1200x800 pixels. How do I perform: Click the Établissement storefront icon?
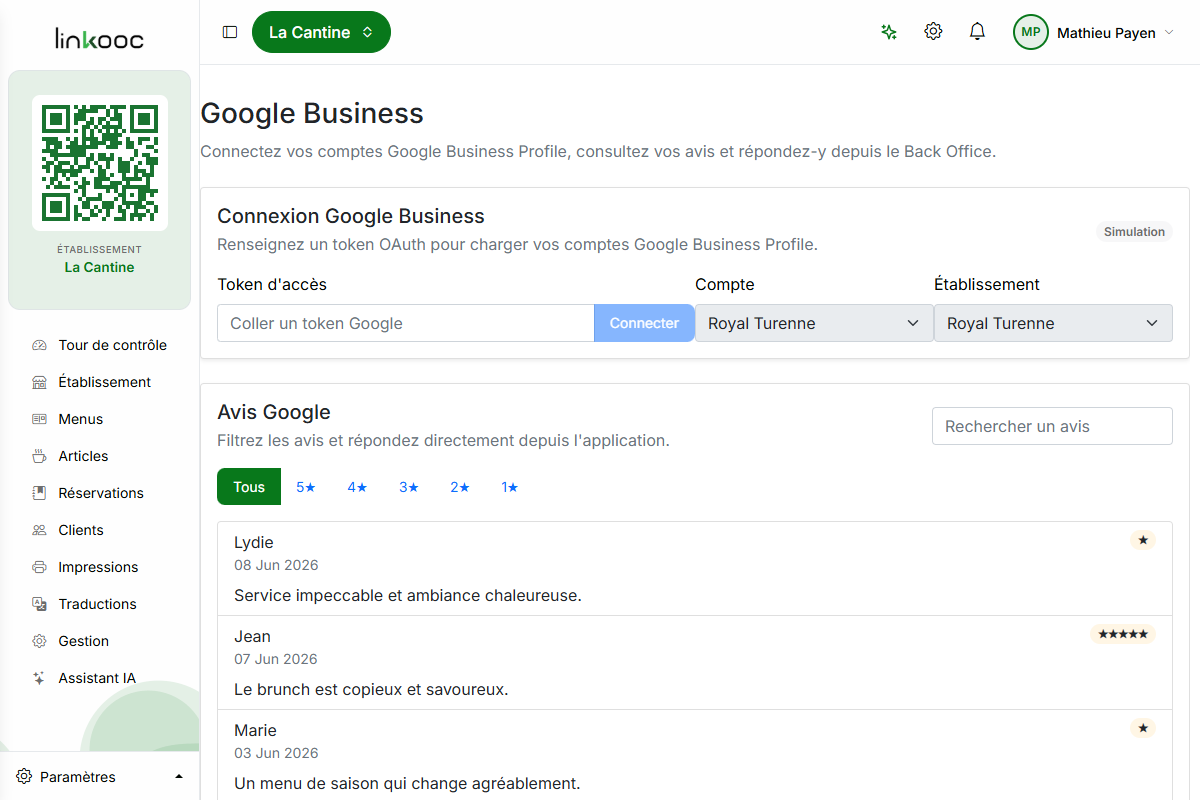[x=40, y=382]
